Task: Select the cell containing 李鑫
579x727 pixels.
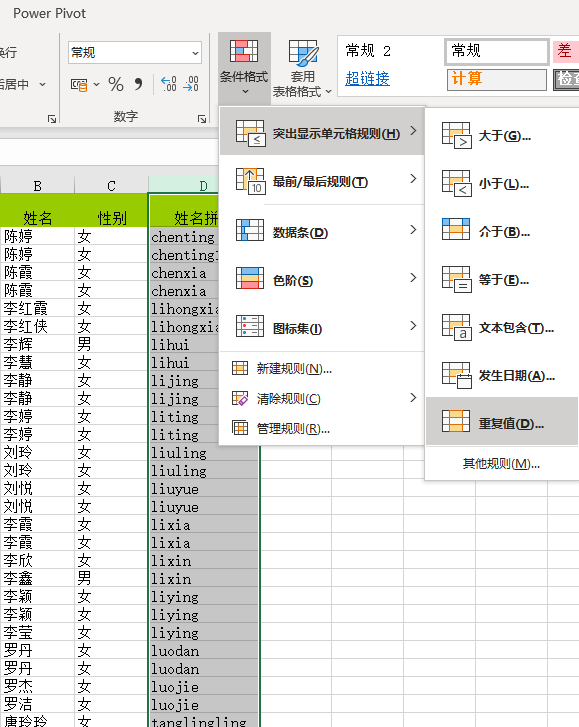Action: click(38, 579)
